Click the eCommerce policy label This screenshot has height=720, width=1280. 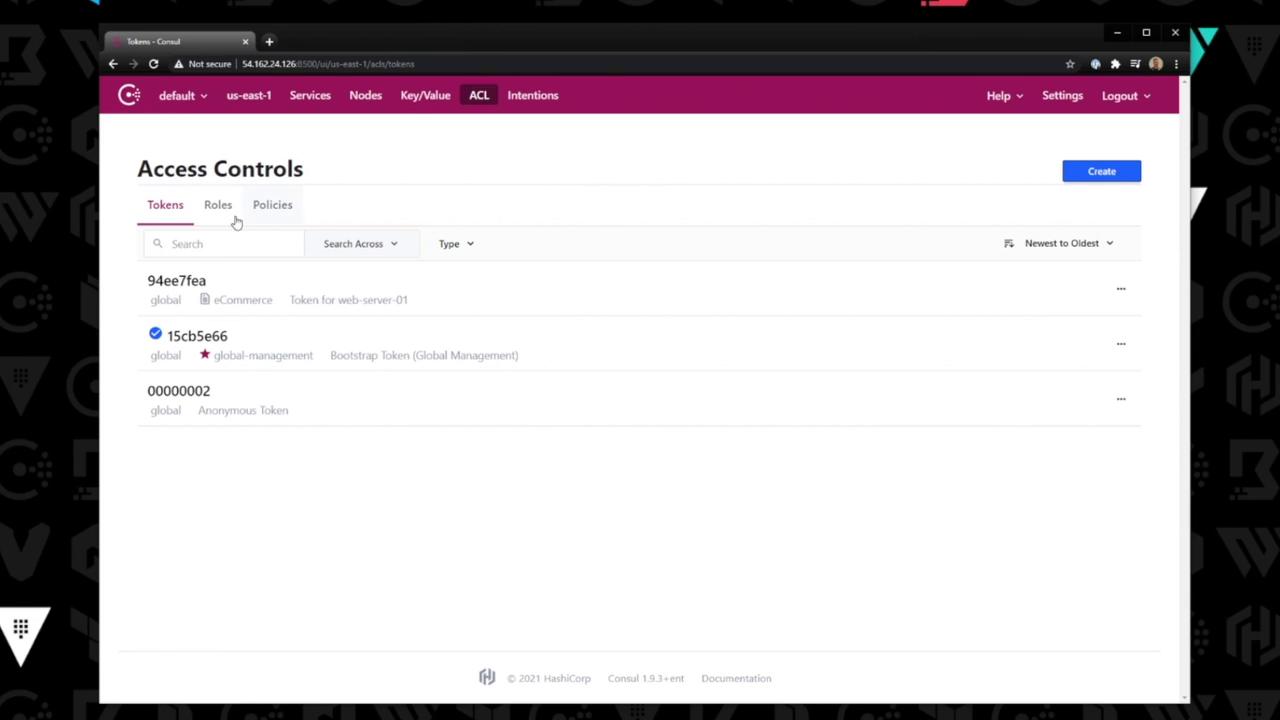243,300
